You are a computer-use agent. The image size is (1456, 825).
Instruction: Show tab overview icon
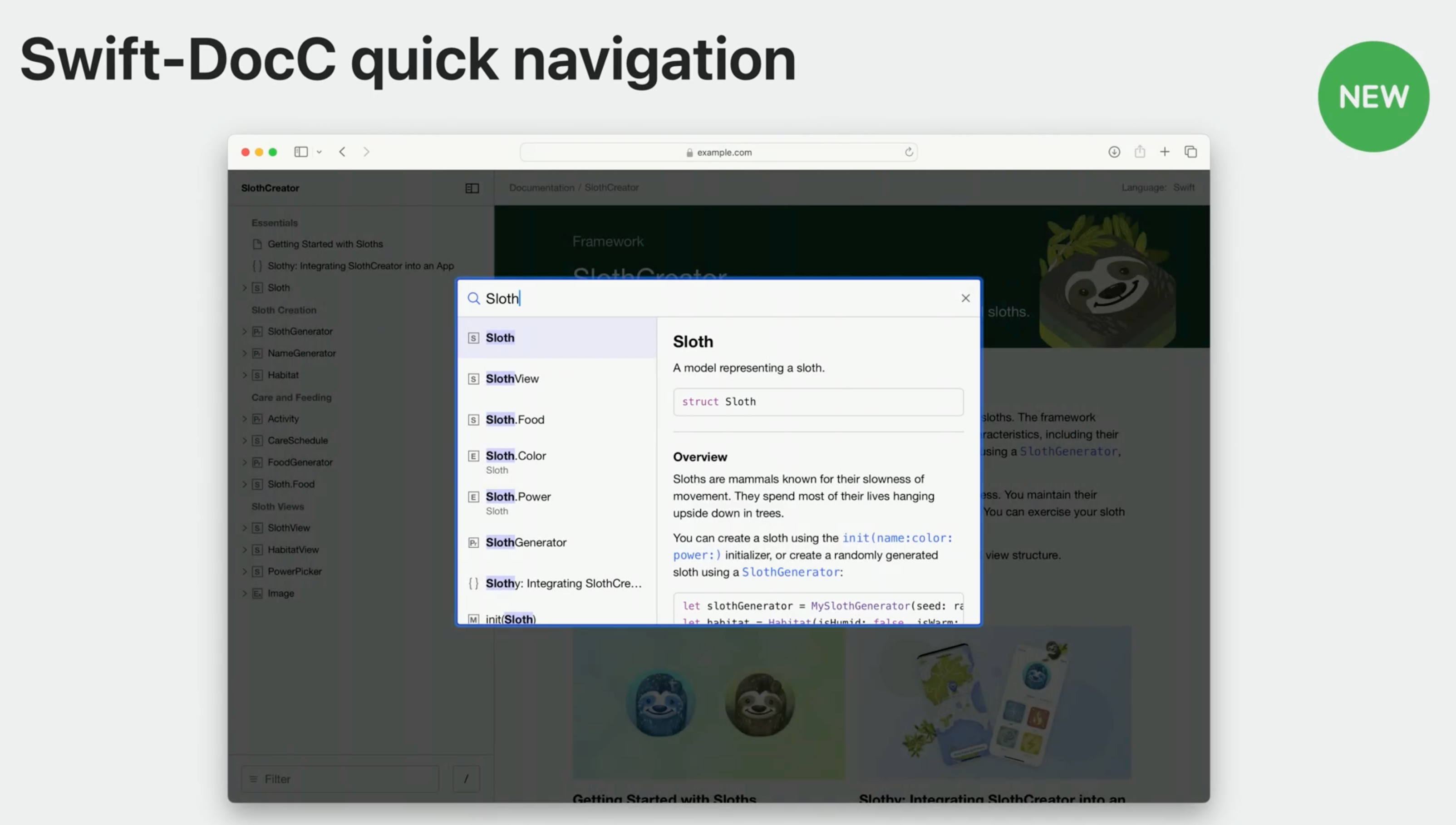(1190, 152)
